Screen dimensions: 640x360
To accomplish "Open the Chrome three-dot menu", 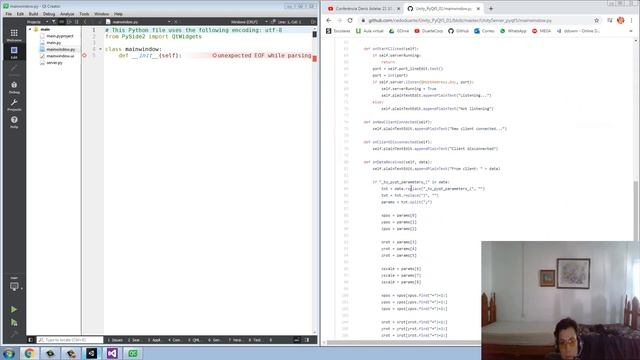I will (x=632, y=20).
